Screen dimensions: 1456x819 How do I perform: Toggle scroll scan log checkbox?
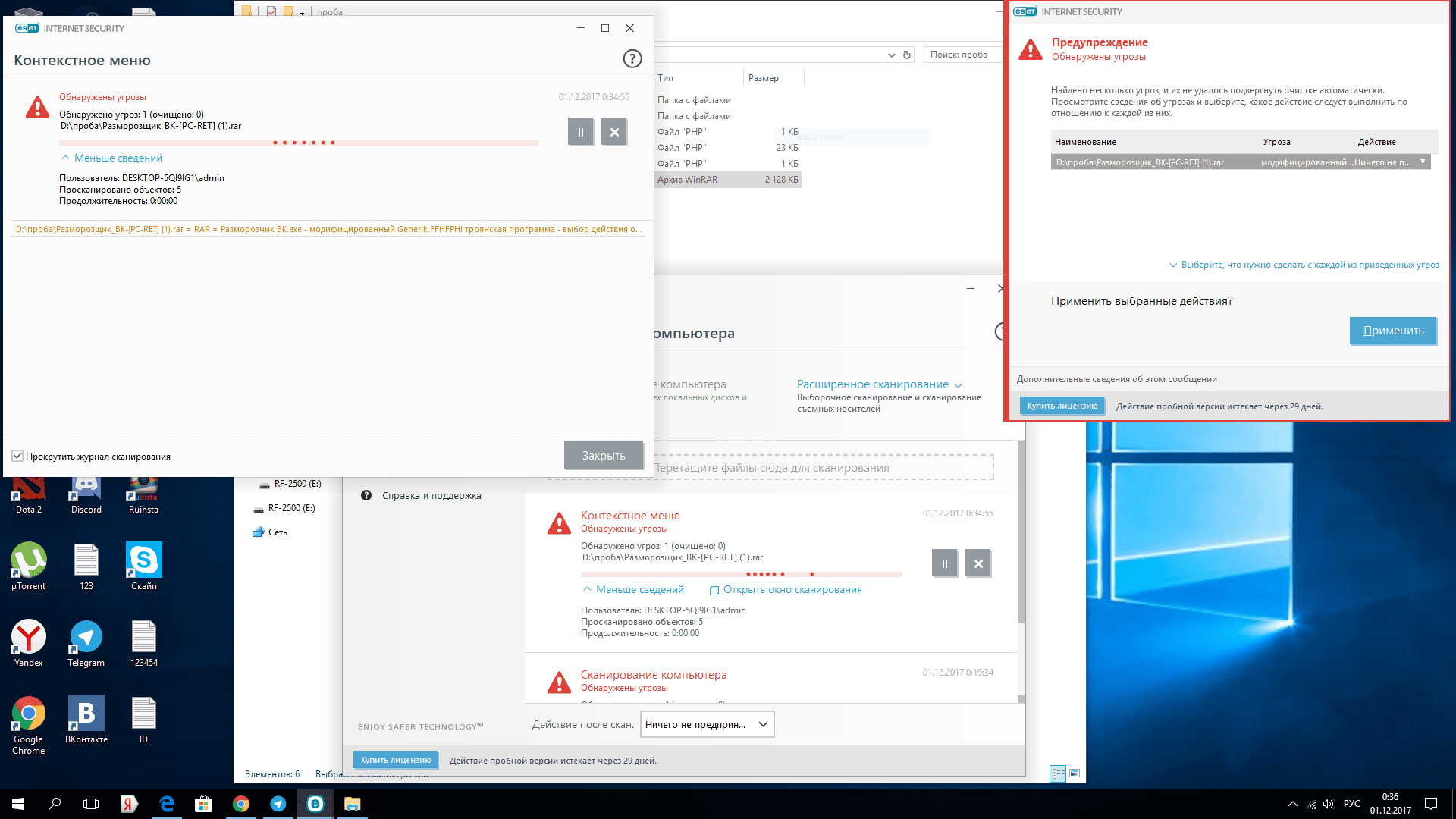coord(17,456)
